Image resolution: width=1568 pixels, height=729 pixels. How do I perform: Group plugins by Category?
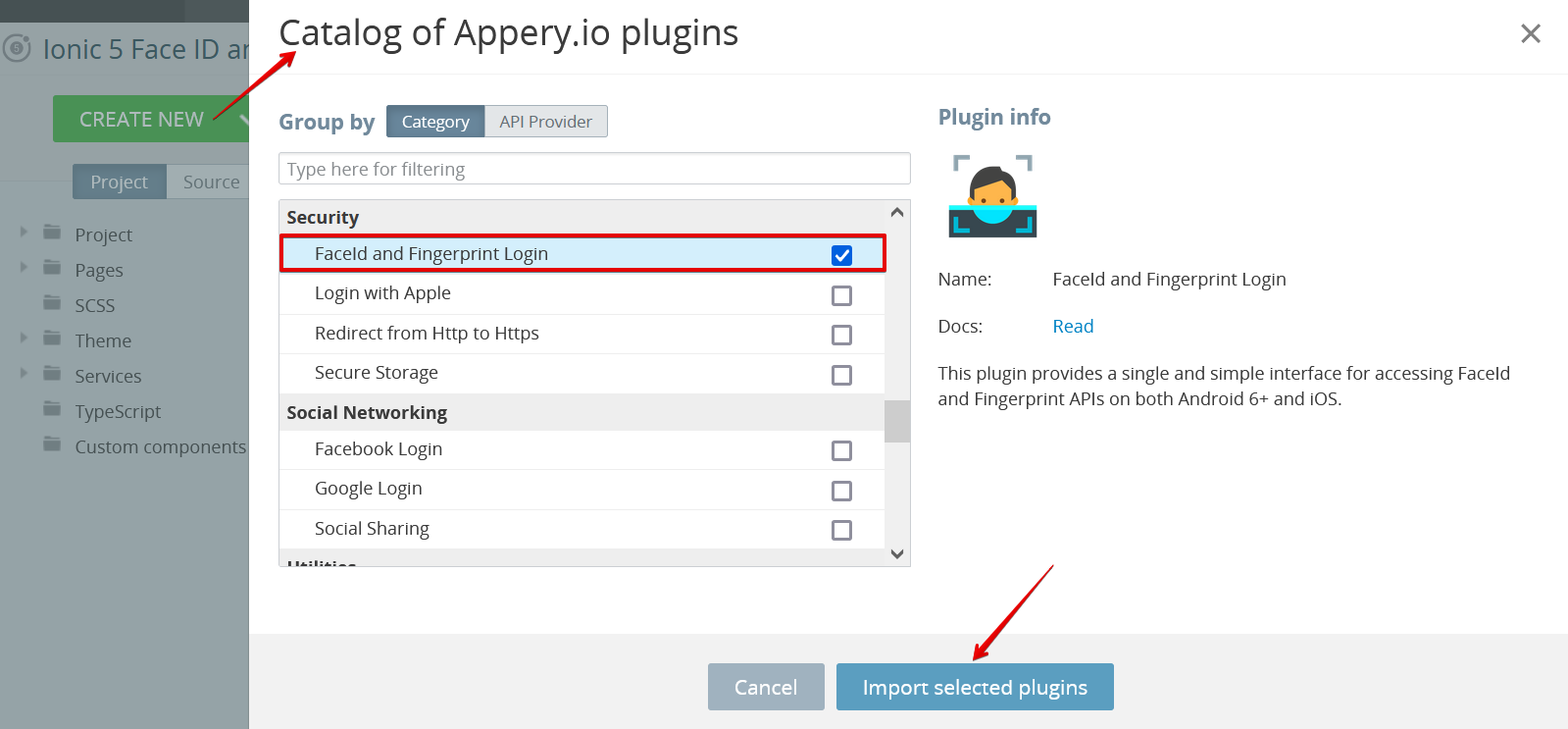(x=435, y=122)
